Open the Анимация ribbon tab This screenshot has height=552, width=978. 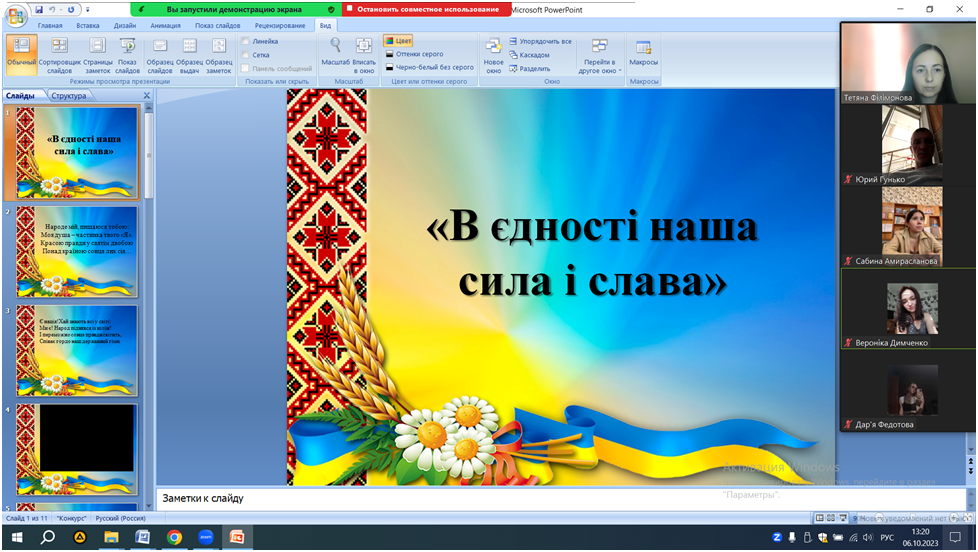point(165,26)
